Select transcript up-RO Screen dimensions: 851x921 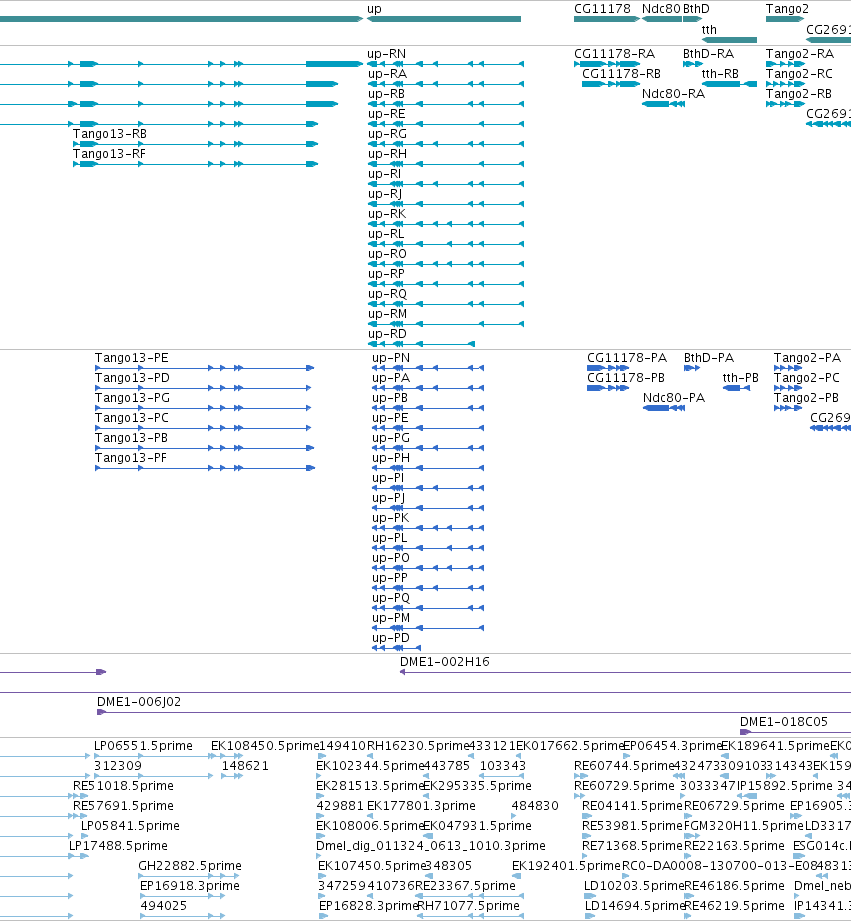pos(446,264)
